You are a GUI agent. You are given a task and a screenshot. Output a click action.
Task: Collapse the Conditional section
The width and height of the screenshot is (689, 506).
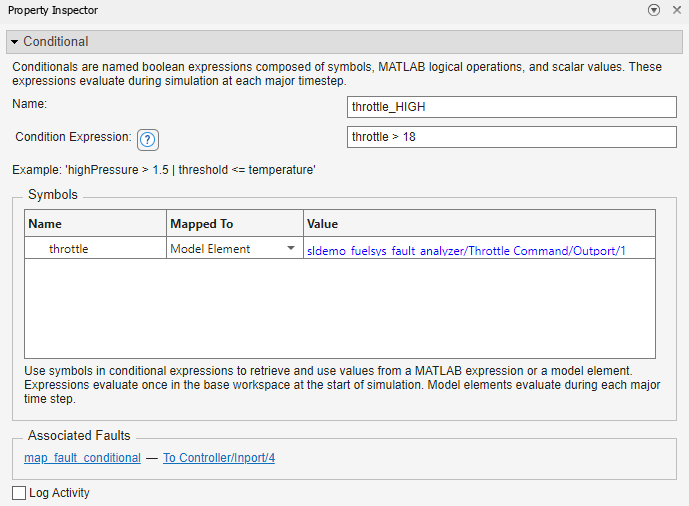(15, 42)
